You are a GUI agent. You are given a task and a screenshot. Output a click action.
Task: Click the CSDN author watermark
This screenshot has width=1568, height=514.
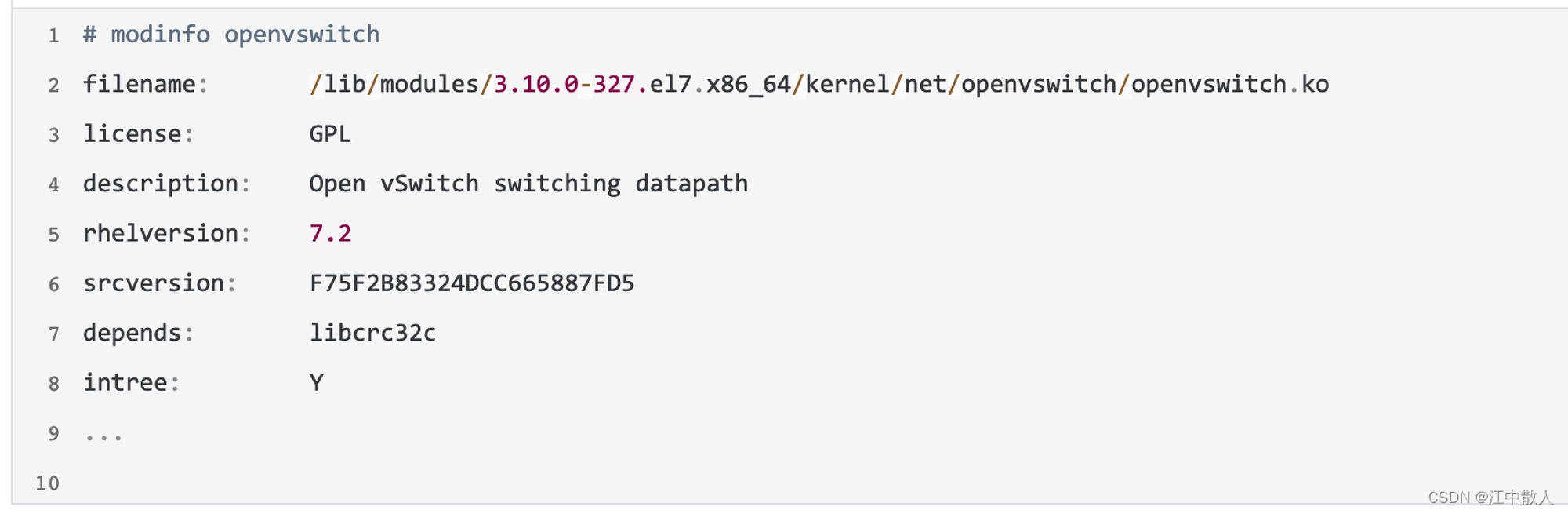1490,498
